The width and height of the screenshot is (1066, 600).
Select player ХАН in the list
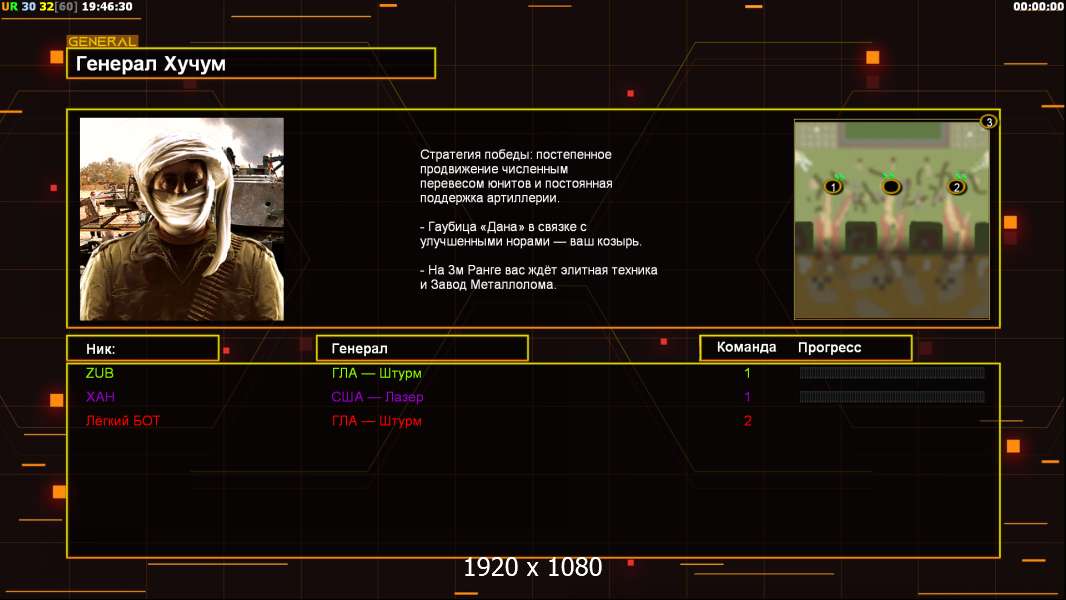(100, 397)
